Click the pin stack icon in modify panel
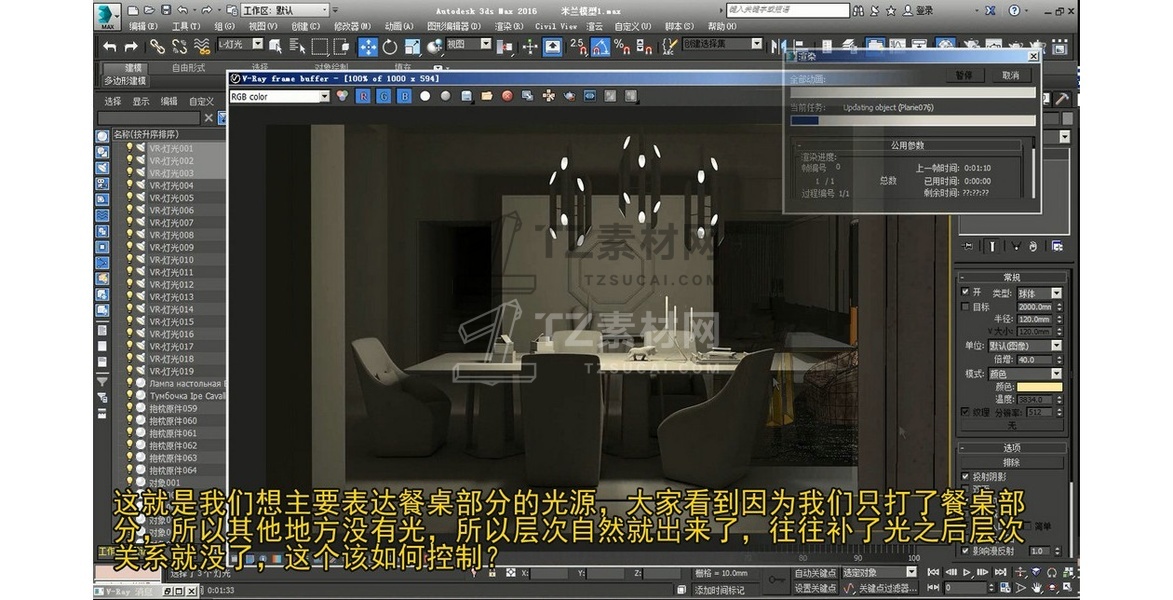The height and width of the screenshot is (600, 1173). tap(967, 245)
